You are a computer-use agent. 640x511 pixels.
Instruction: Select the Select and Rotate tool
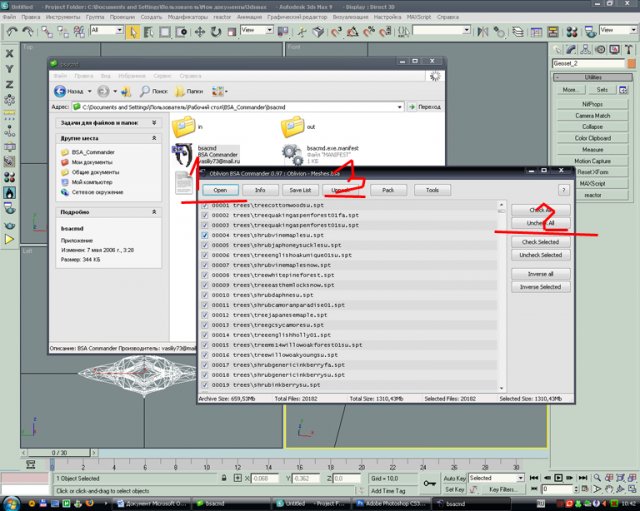click(x=216, y=31)
